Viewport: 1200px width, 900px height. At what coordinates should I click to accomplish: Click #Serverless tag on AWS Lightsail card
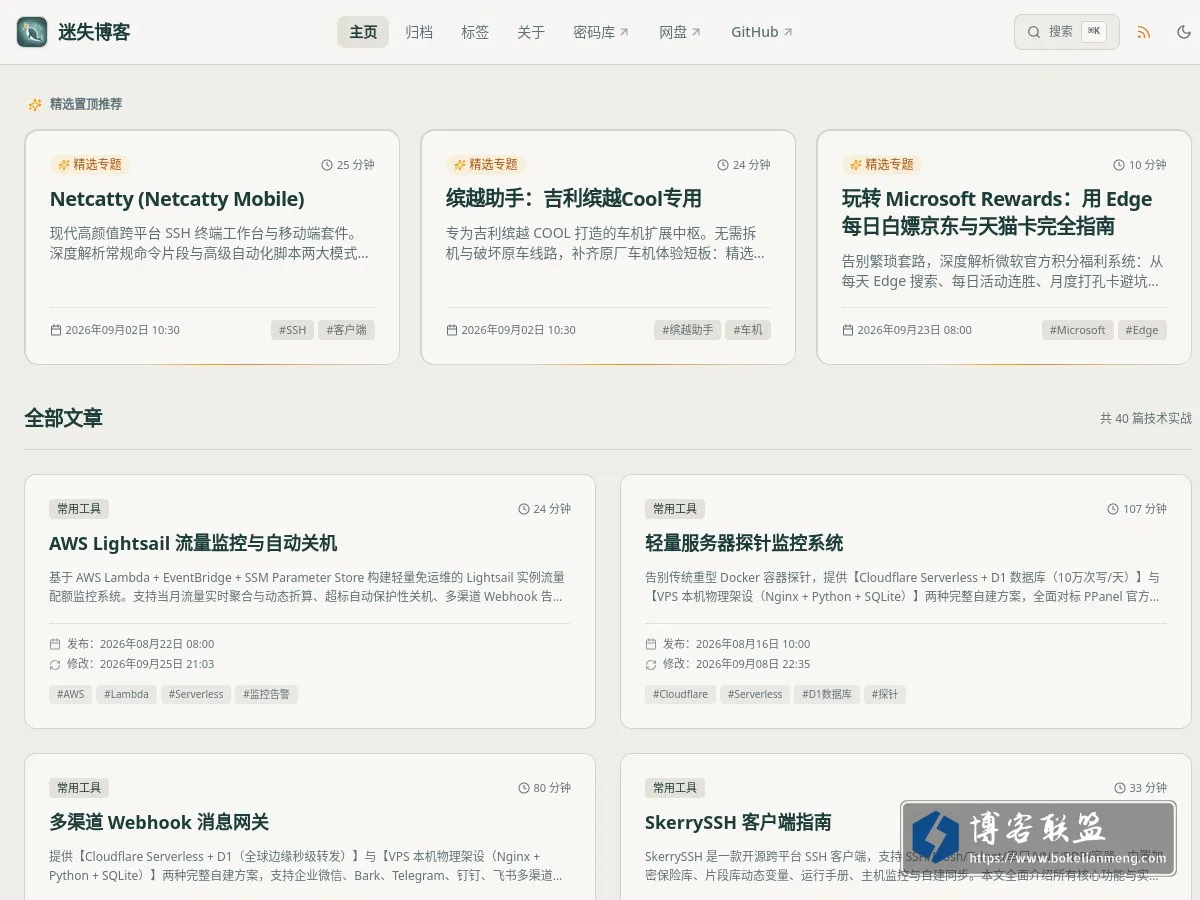196,694
